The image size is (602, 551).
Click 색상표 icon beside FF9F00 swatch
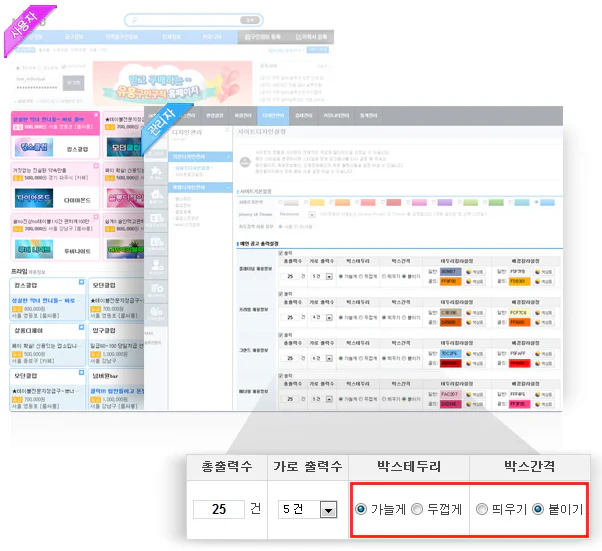[x=475, y=281]
